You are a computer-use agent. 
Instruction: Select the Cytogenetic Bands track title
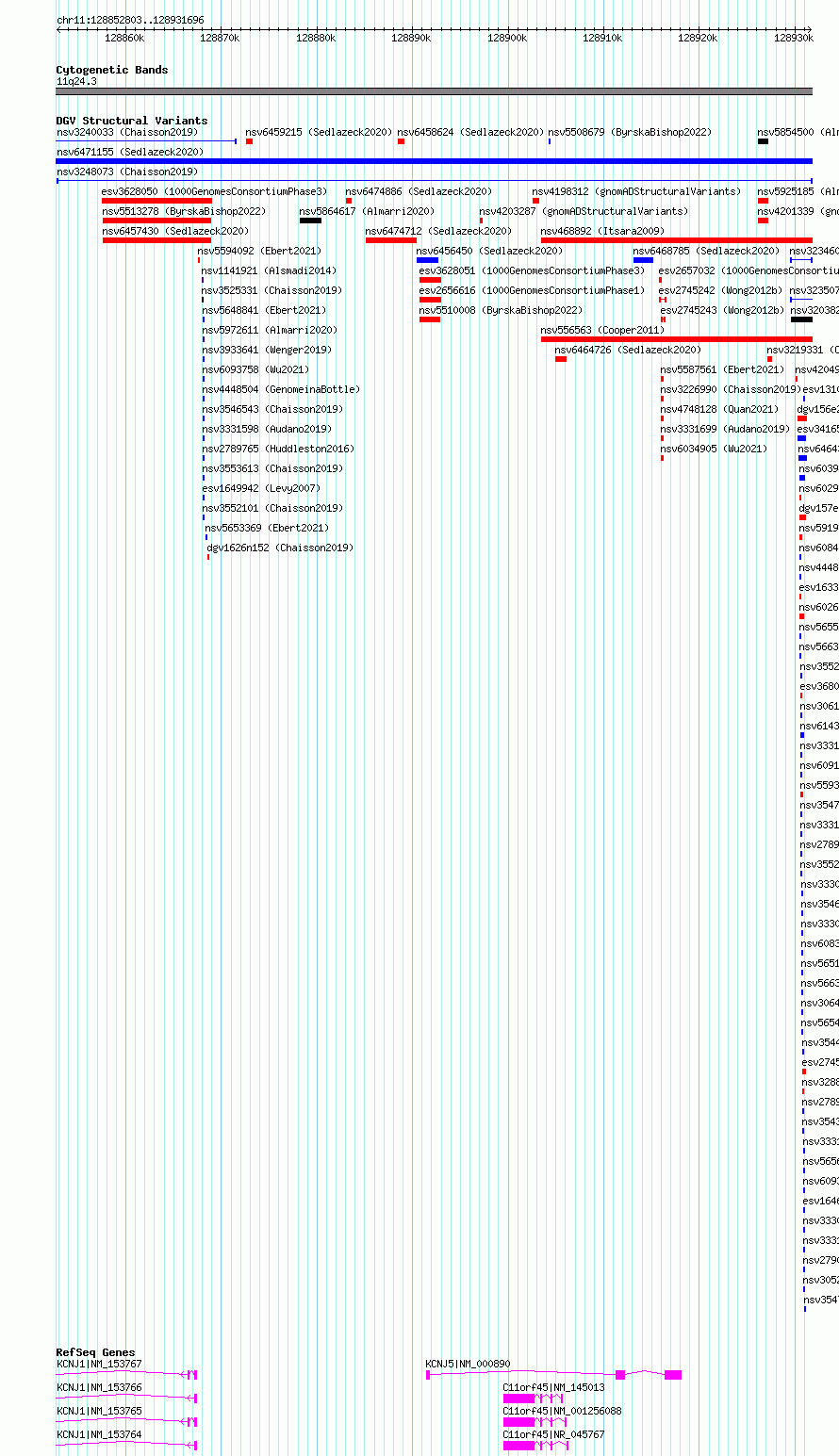click(x=112, y=70)
